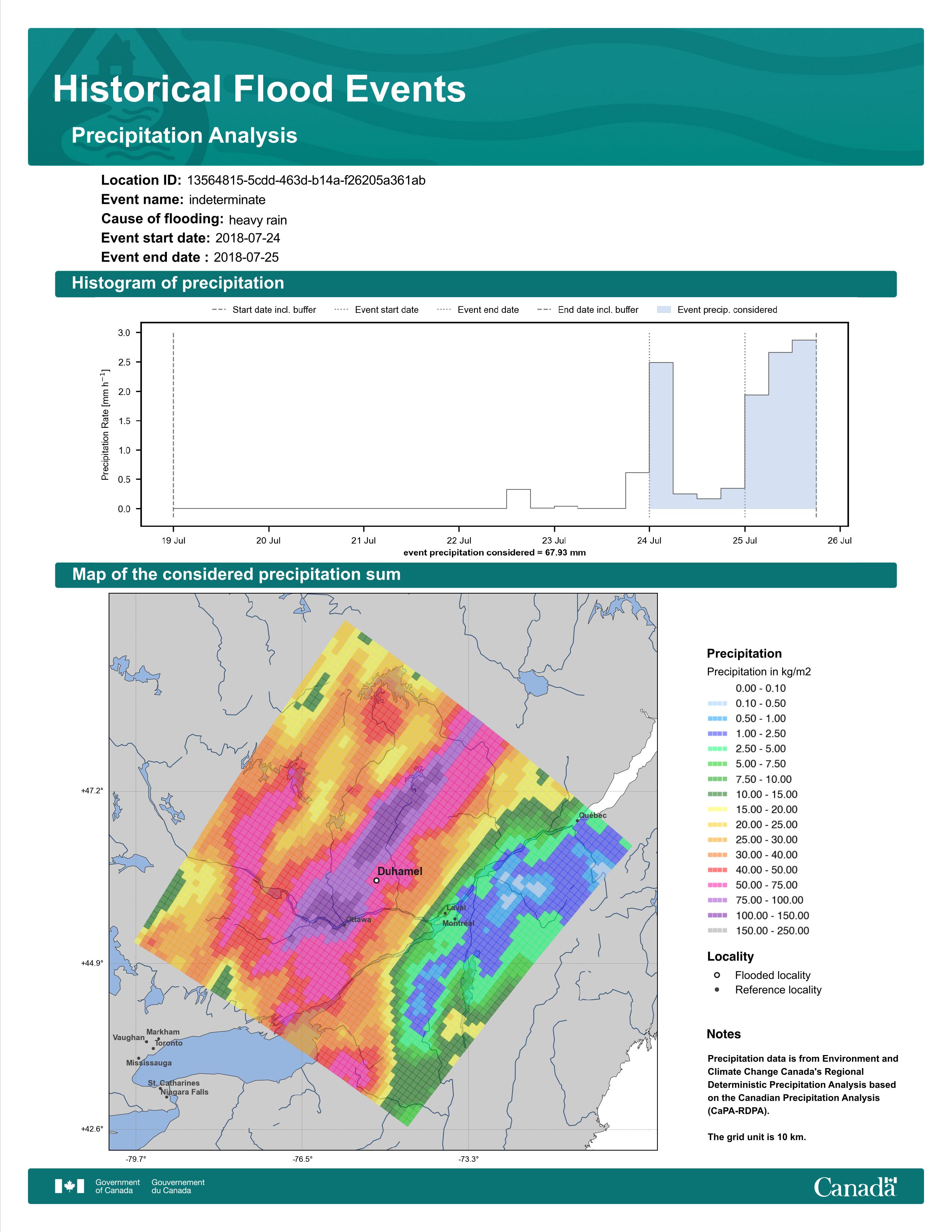Click the Histogram of precipitation section header

(475, 283)
